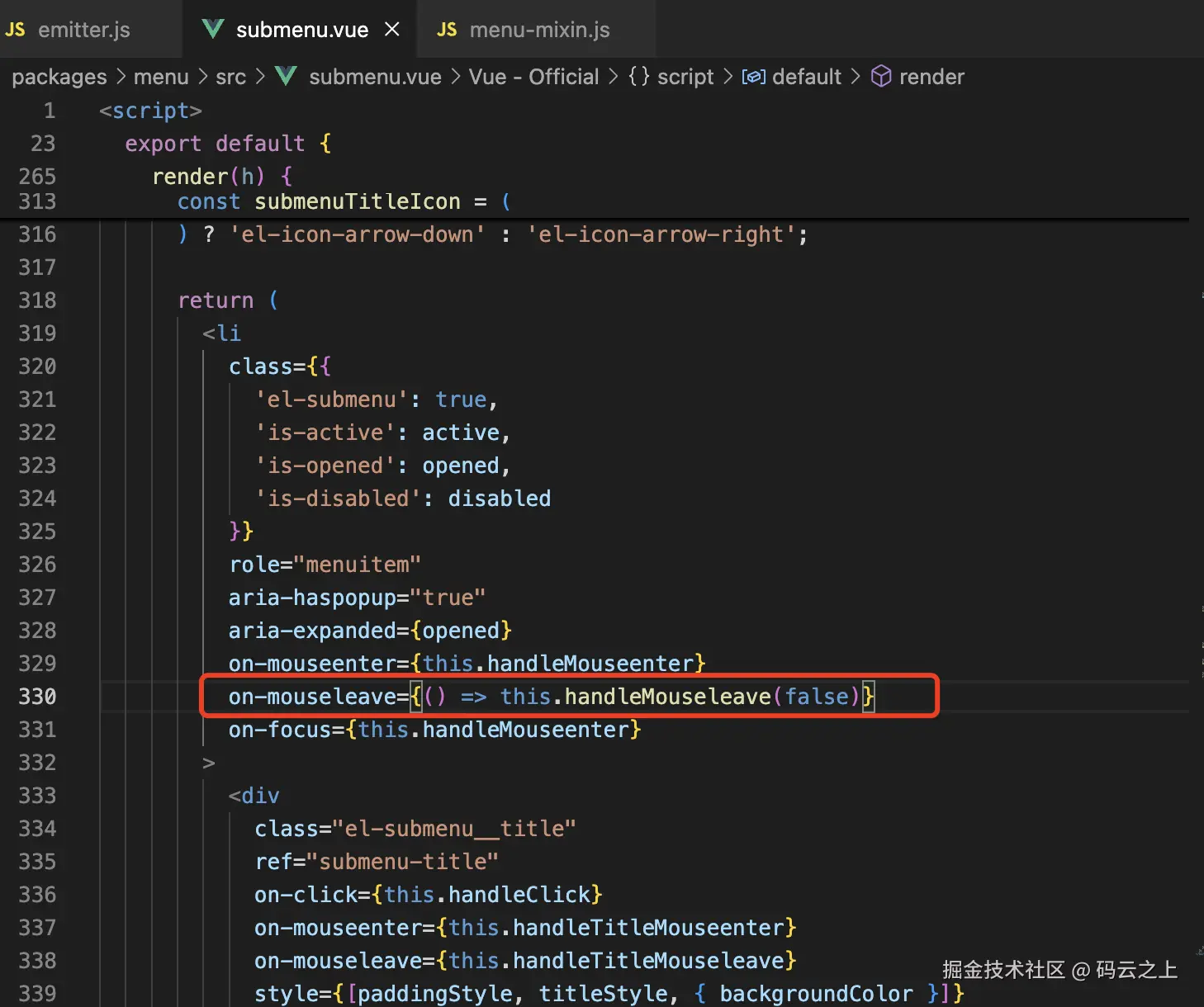The width and height of the screenshot is (1204, 1007).
Task: Click aria-haspopup="true" attribute
Action: coord(357,598)
